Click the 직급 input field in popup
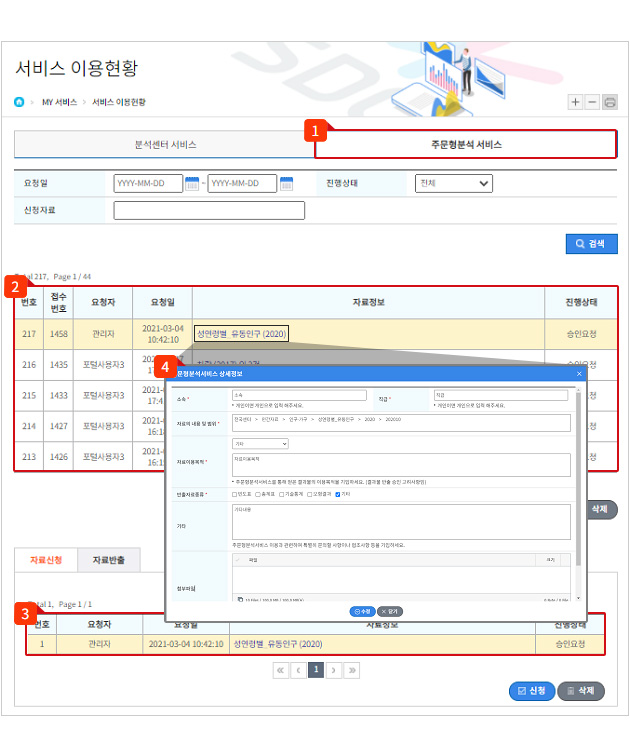Image resolution: width=630 pixels, height=750 pixels. [501, 395]
